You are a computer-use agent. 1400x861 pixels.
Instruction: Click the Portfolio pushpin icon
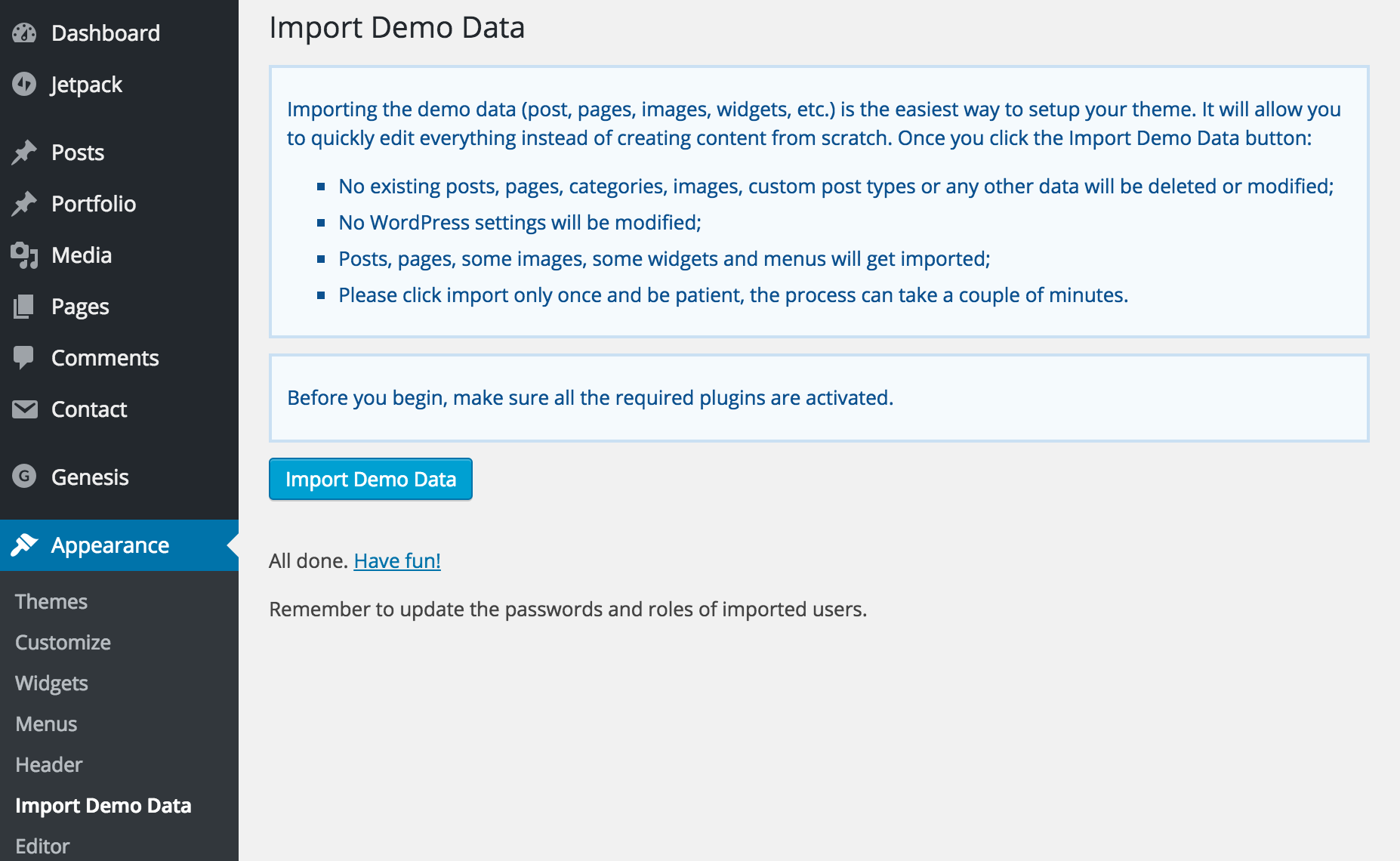click(24, 204)
